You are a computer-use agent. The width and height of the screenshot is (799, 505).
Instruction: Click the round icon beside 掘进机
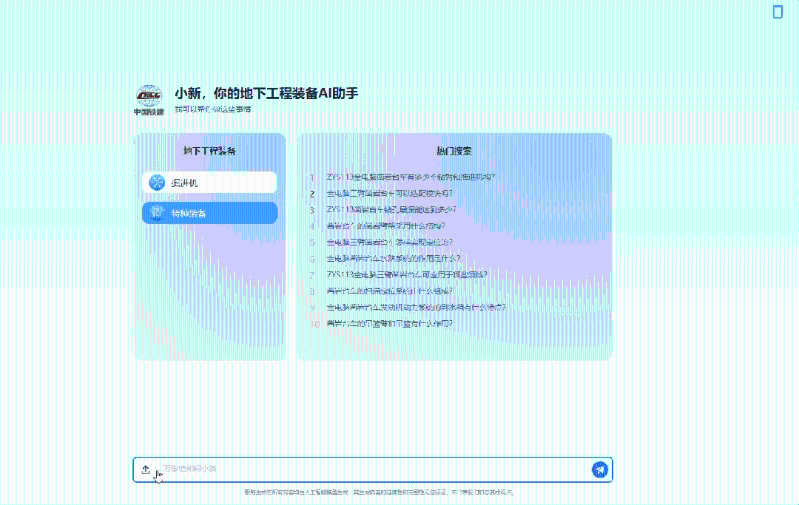point(157,182)
